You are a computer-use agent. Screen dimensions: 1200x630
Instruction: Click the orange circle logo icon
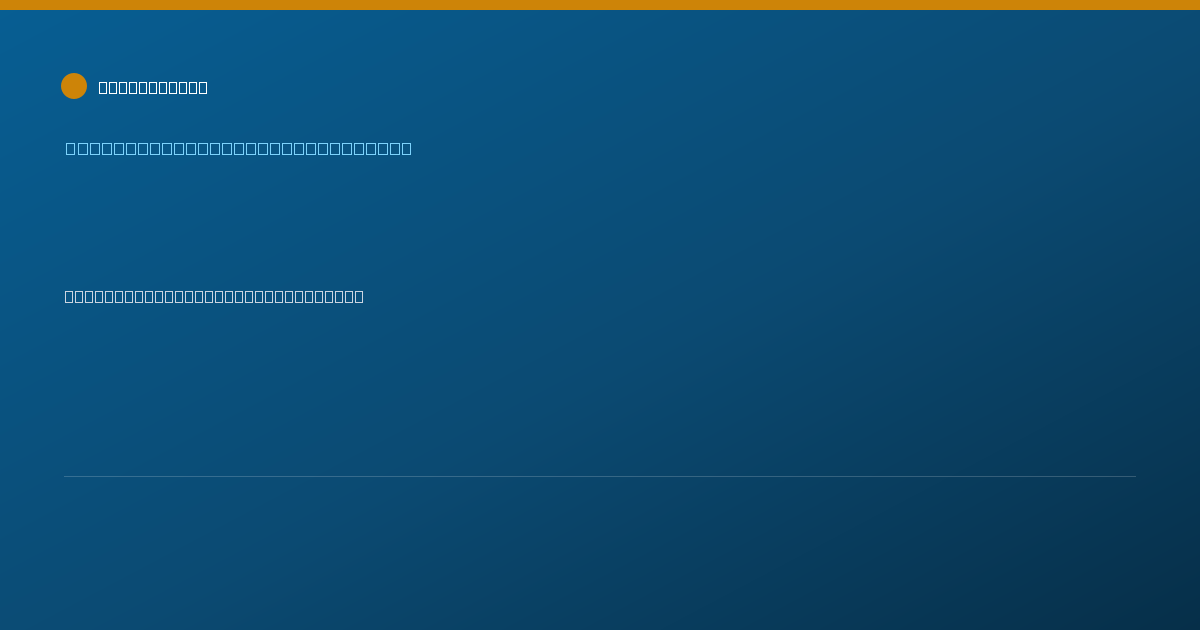pos(74,86)
